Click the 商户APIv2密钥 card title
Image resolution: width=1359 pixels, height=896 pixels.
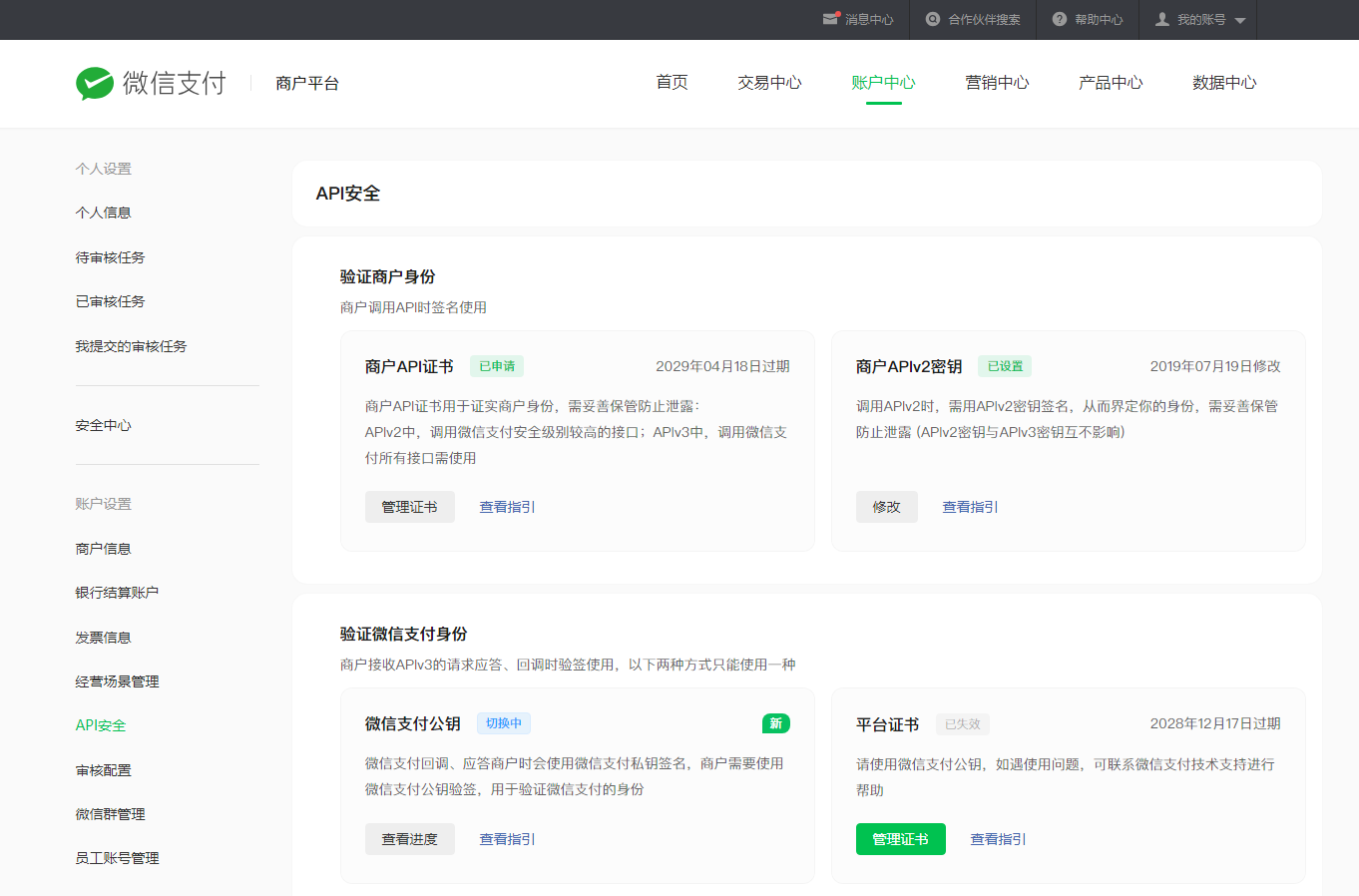pyautogui.click(x=909, y=366)
